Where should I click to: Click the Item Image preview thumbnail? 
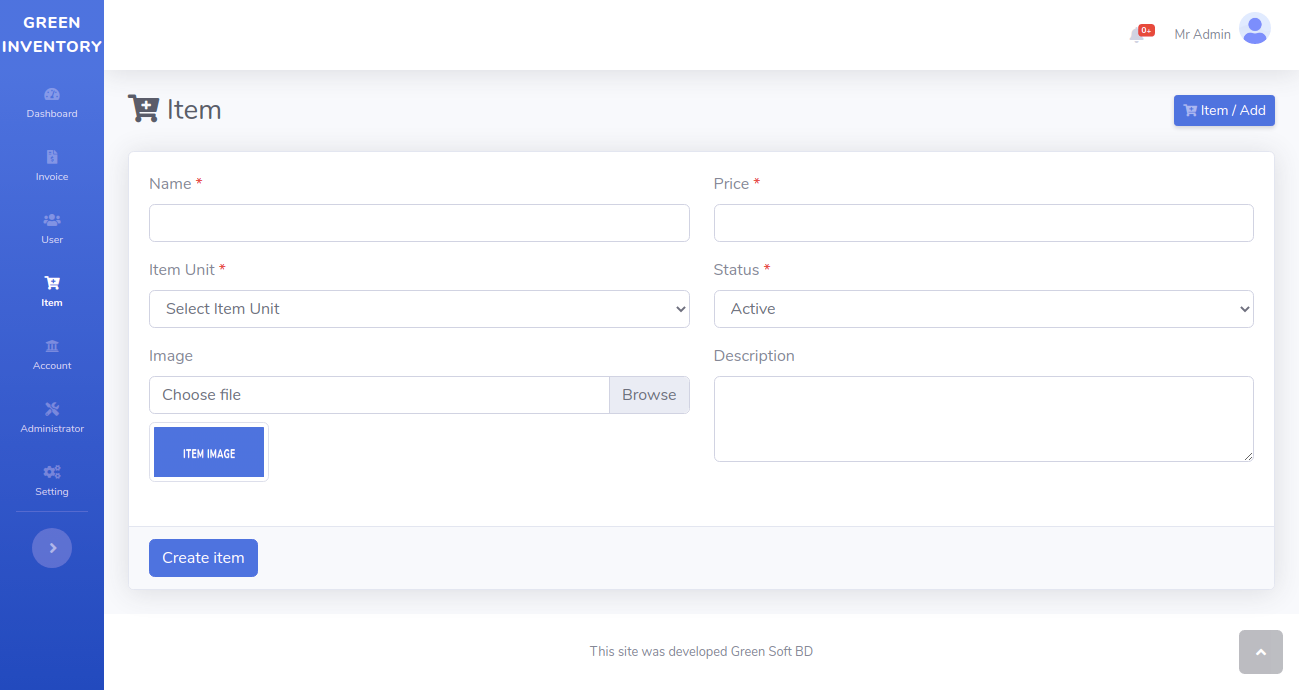click(209, 452)
